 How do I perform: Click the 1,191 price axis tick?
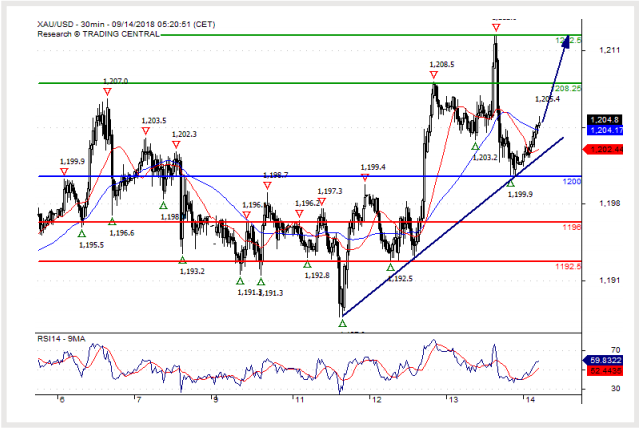pos(609,280)
